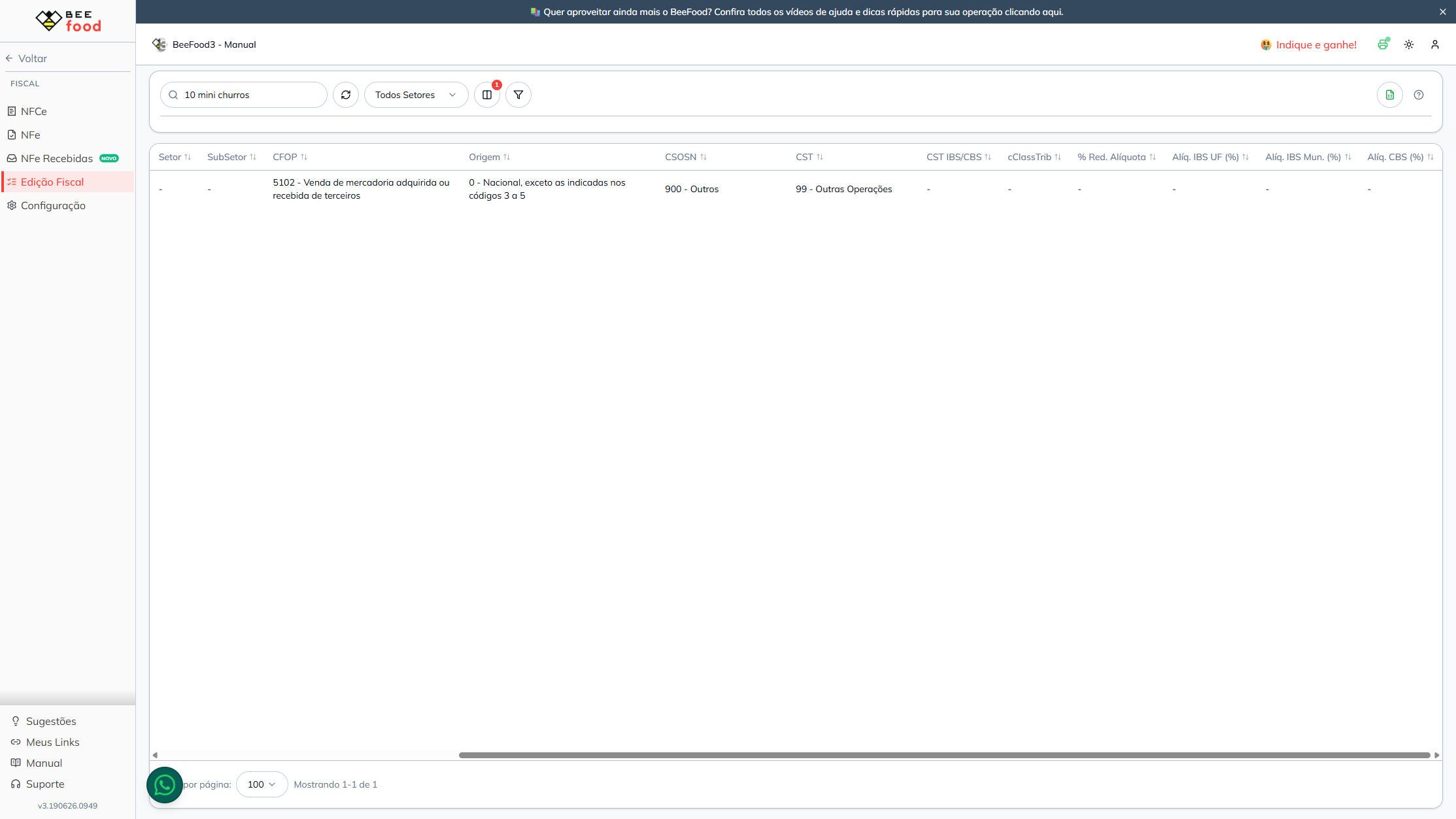
Task: Click the '900 - Outros' cell
Action: (x=692, y=189)
